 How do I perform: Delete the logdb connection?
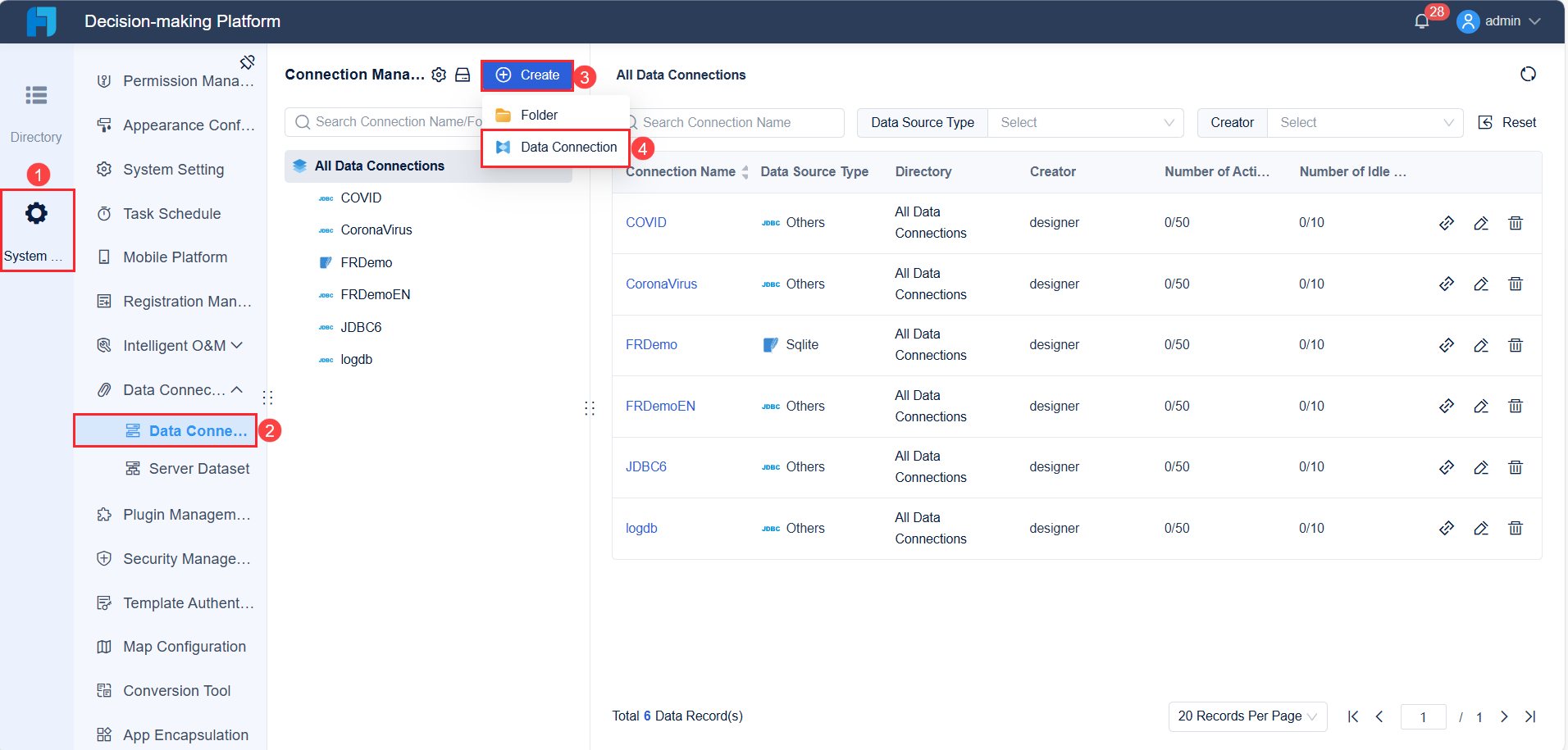point(1516,529)
